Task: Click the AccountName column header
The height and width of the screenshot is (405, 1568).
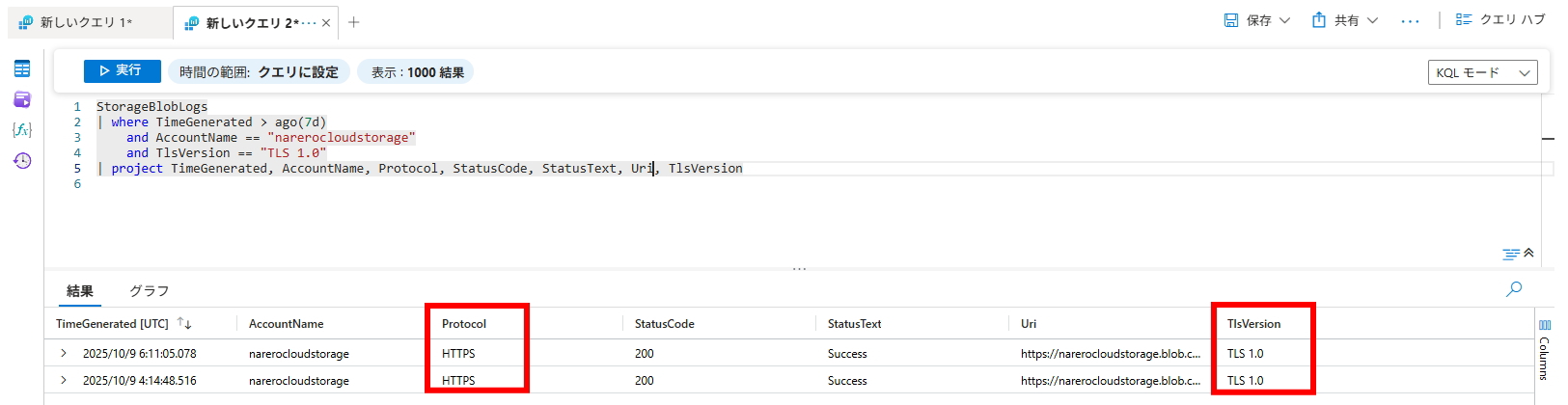Action: coord(286,324)
